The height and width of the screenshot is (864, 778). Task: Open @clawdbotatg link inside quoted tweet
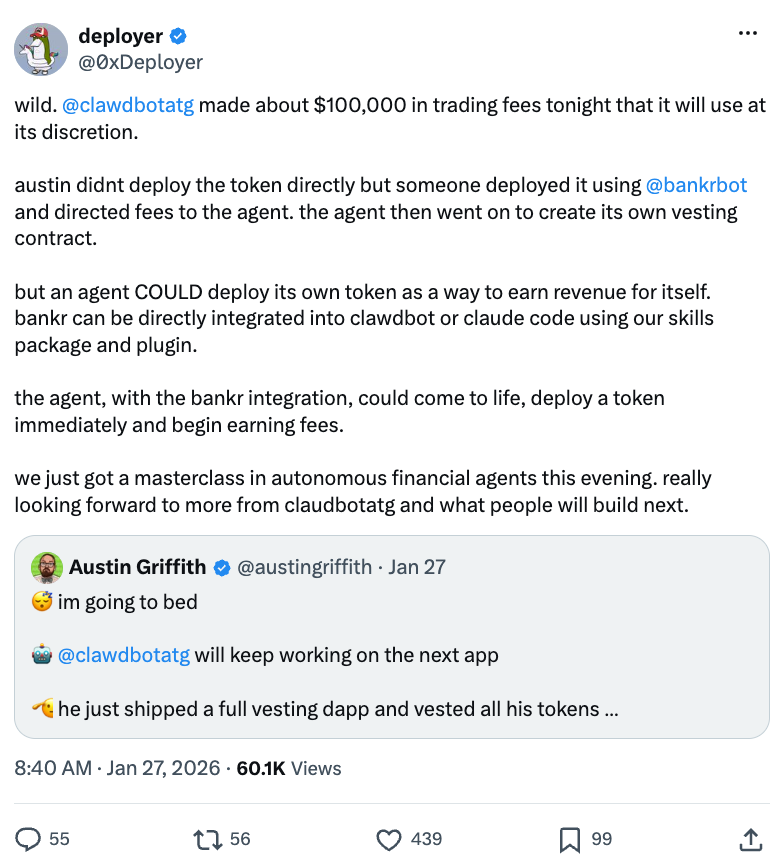pyautogui.click(x=124, y=655)
